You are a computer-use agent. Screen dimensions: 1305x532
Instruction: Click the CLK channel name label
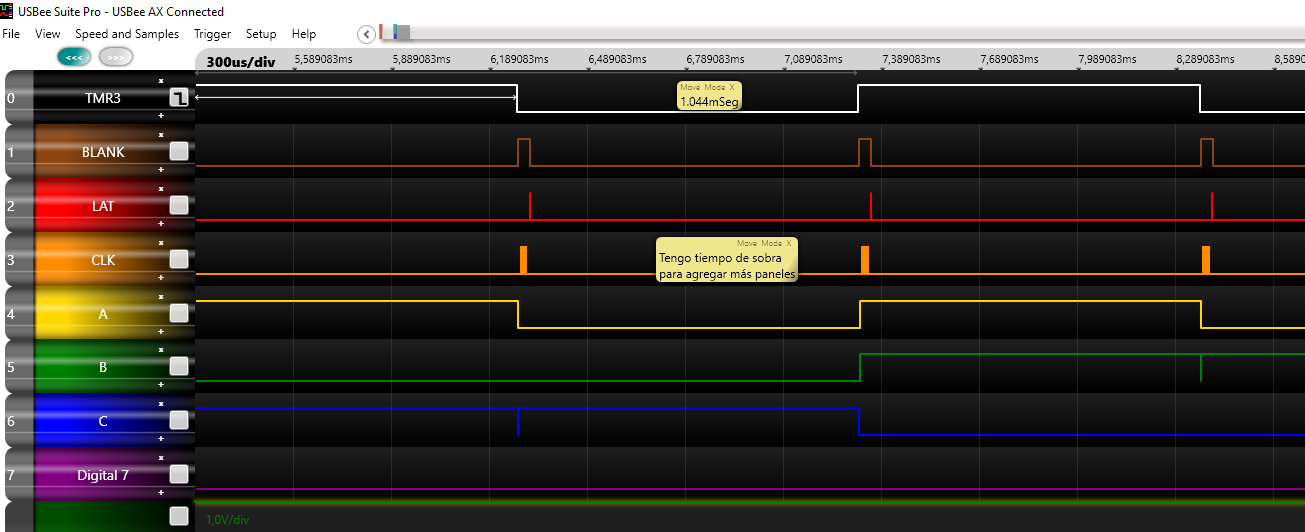tap(103, 260)
